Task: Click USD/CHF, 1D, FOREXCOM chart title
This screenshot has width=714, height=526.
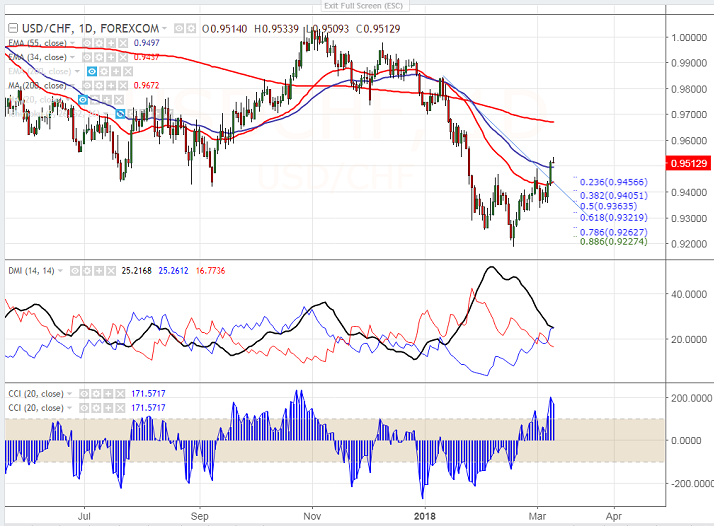Action: [x=91, y=29]
